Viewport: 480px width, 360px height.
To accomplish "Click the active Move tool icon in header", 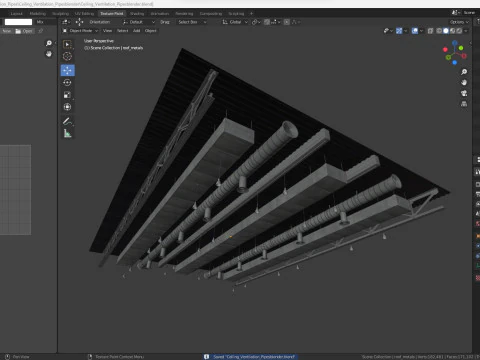I will pos(79,22).
